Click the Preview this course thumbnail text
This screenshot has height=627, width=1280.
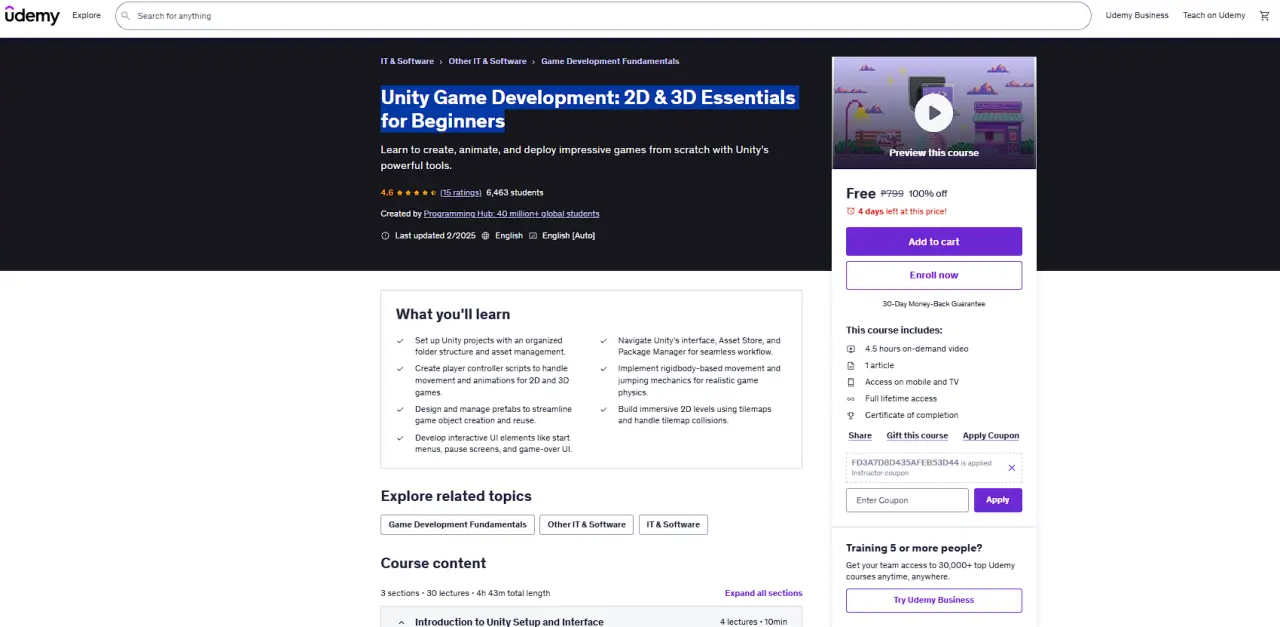(x=934, y=153)
